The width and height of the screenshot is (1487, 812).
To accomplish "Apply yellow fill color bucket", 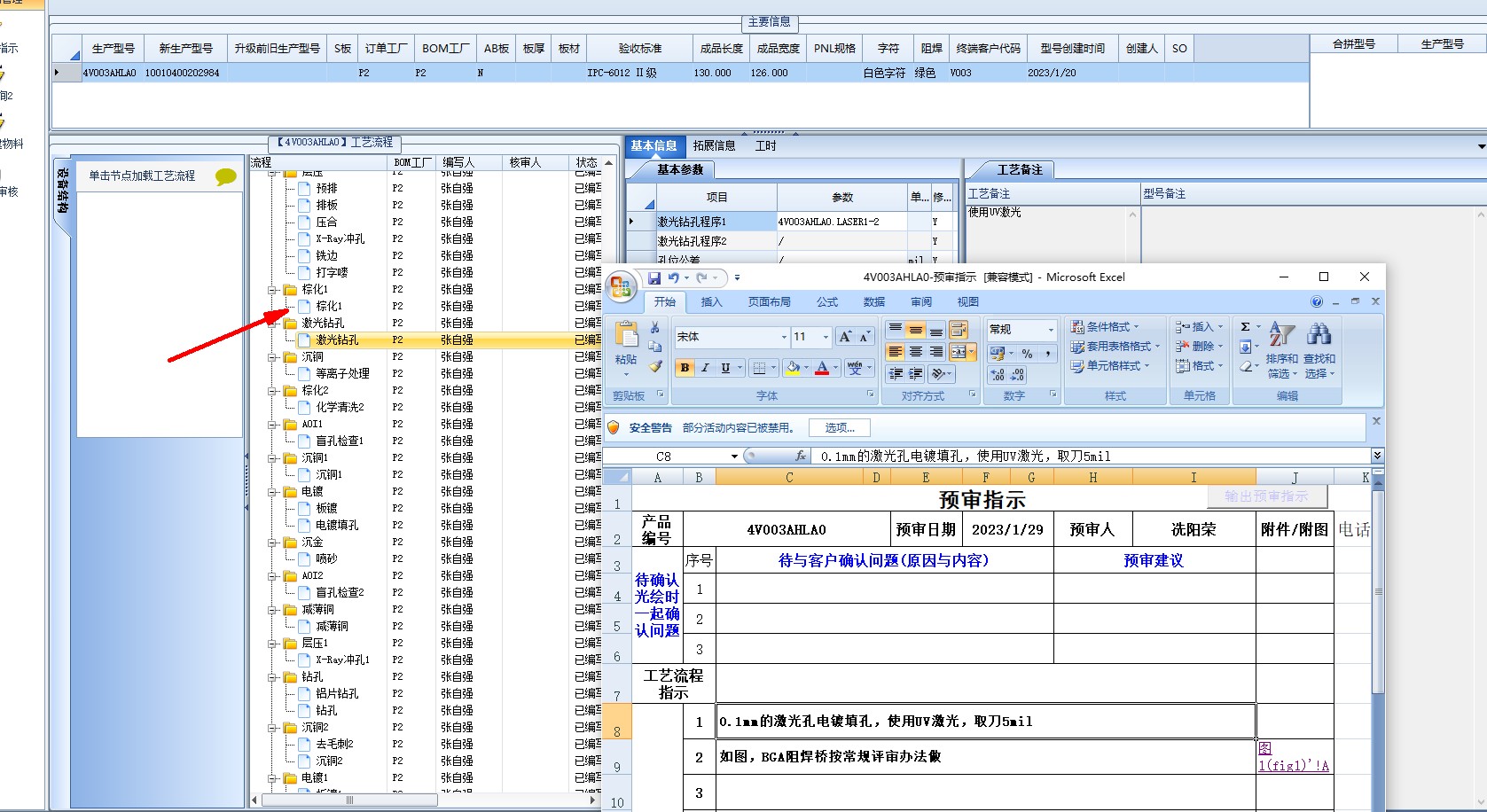I will [x=793, y=368].
